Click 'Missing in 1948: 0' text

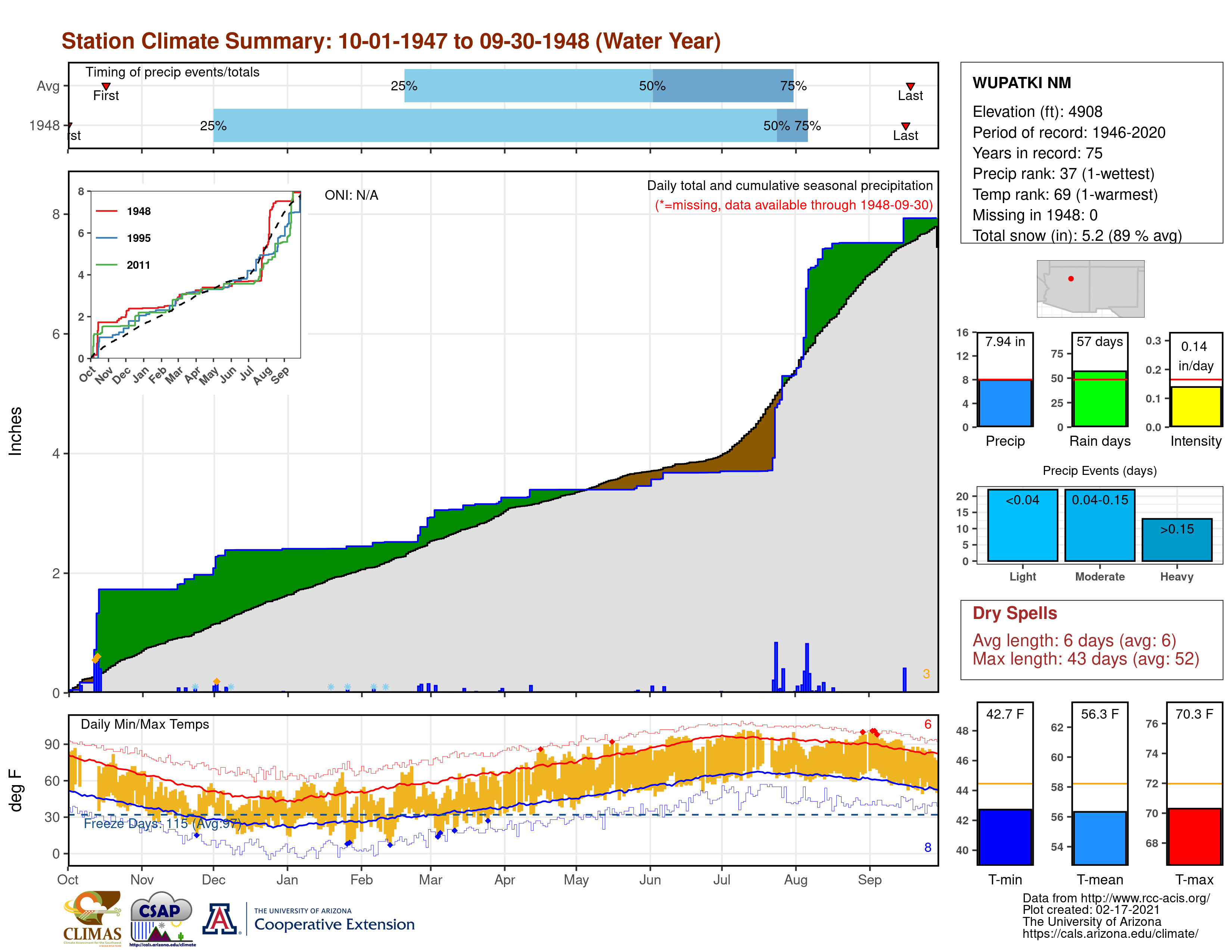(x=1035, y=215)
